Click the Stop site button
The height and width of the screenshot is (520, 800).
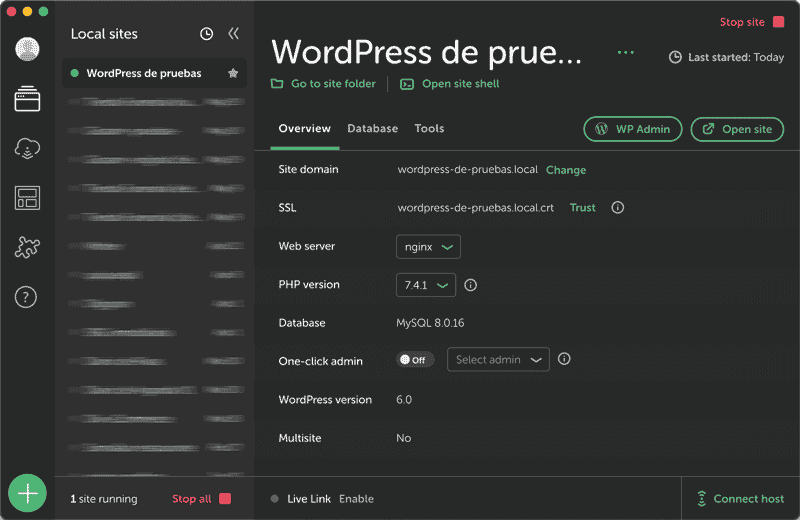tap(752, 22)
